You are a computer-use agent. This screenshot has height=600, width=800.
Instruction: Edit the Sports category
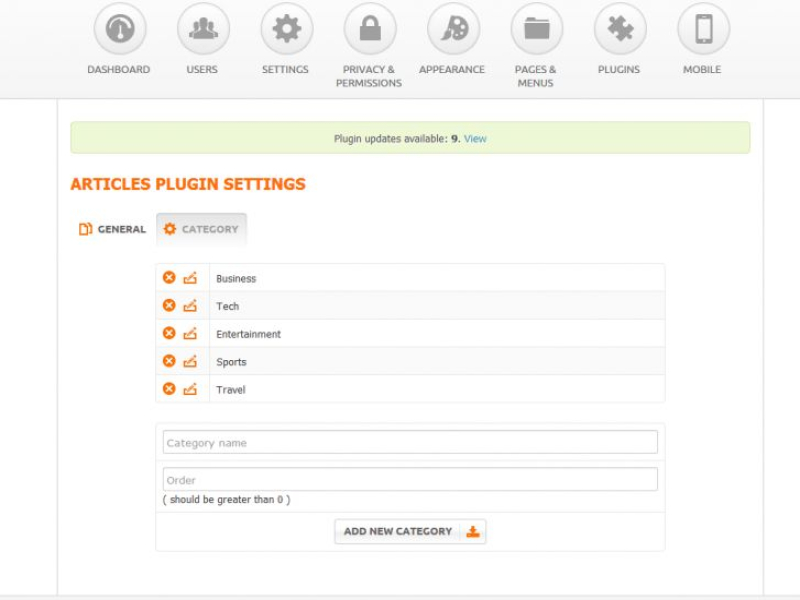[190, 362]
